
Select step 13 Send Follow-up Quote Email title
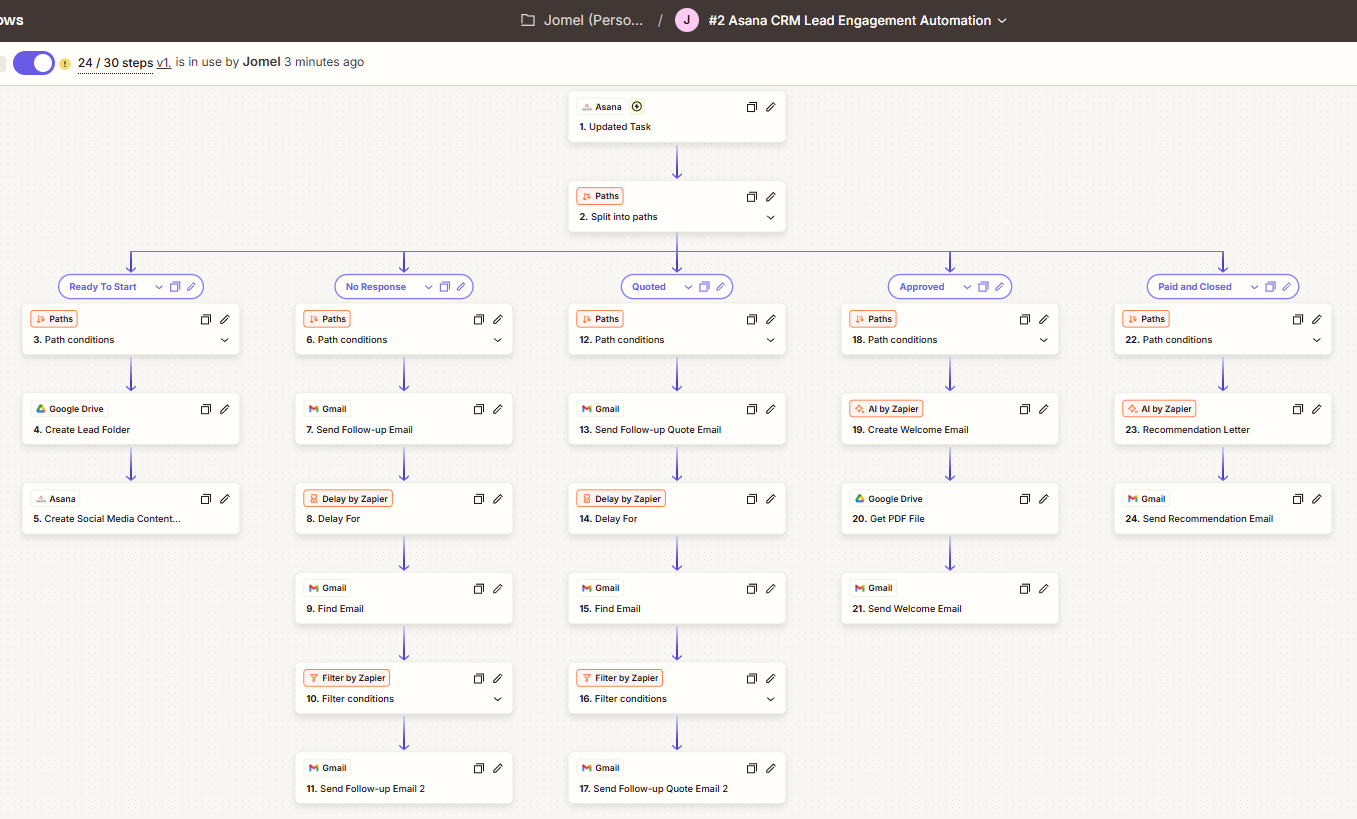(x=650, y=430)
